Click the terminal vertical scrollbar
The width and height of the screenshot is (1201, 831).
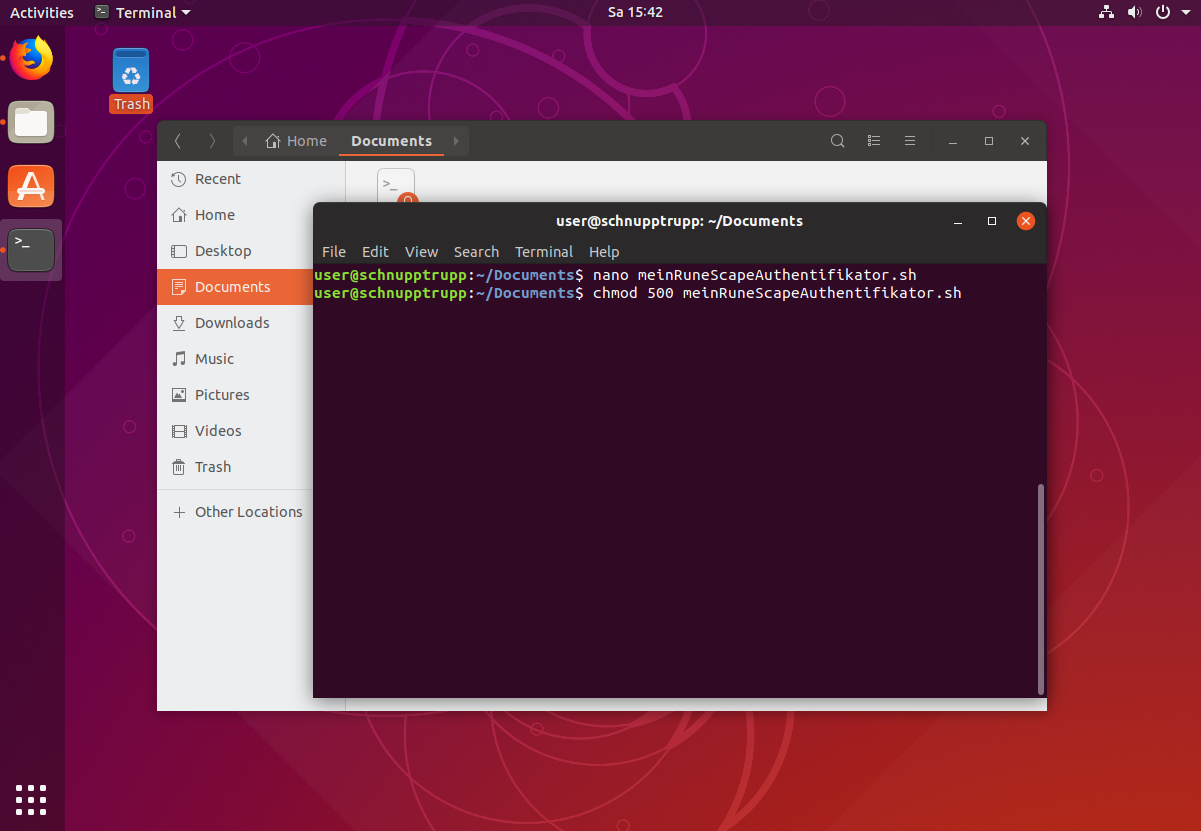coord(1041,588)
